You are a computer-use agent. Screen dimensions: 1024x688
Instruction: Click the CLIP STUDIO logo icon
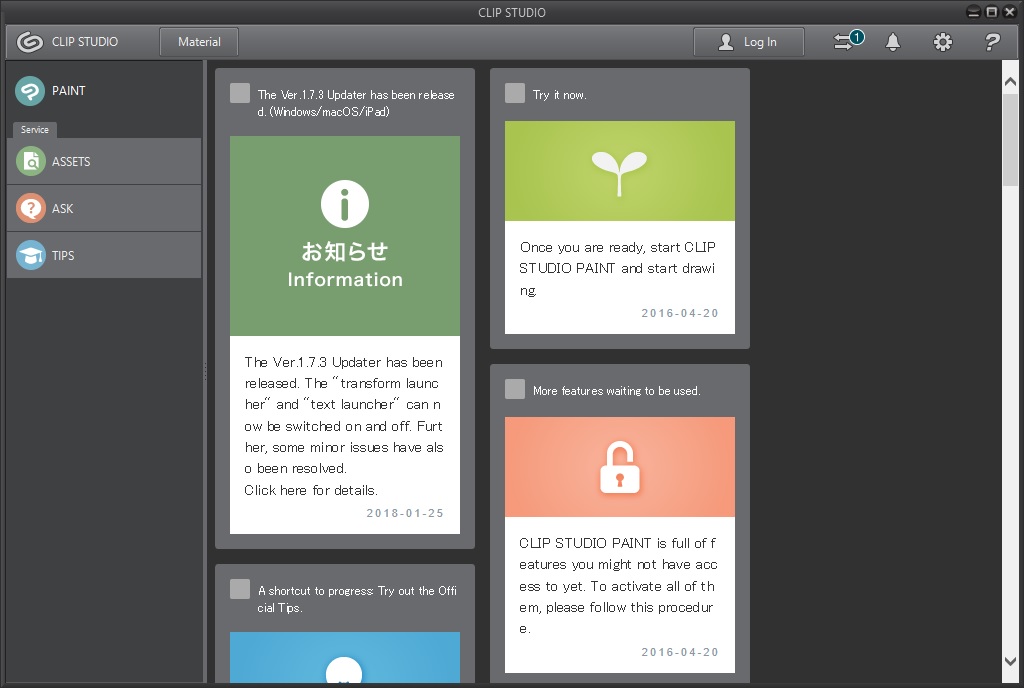29,42
